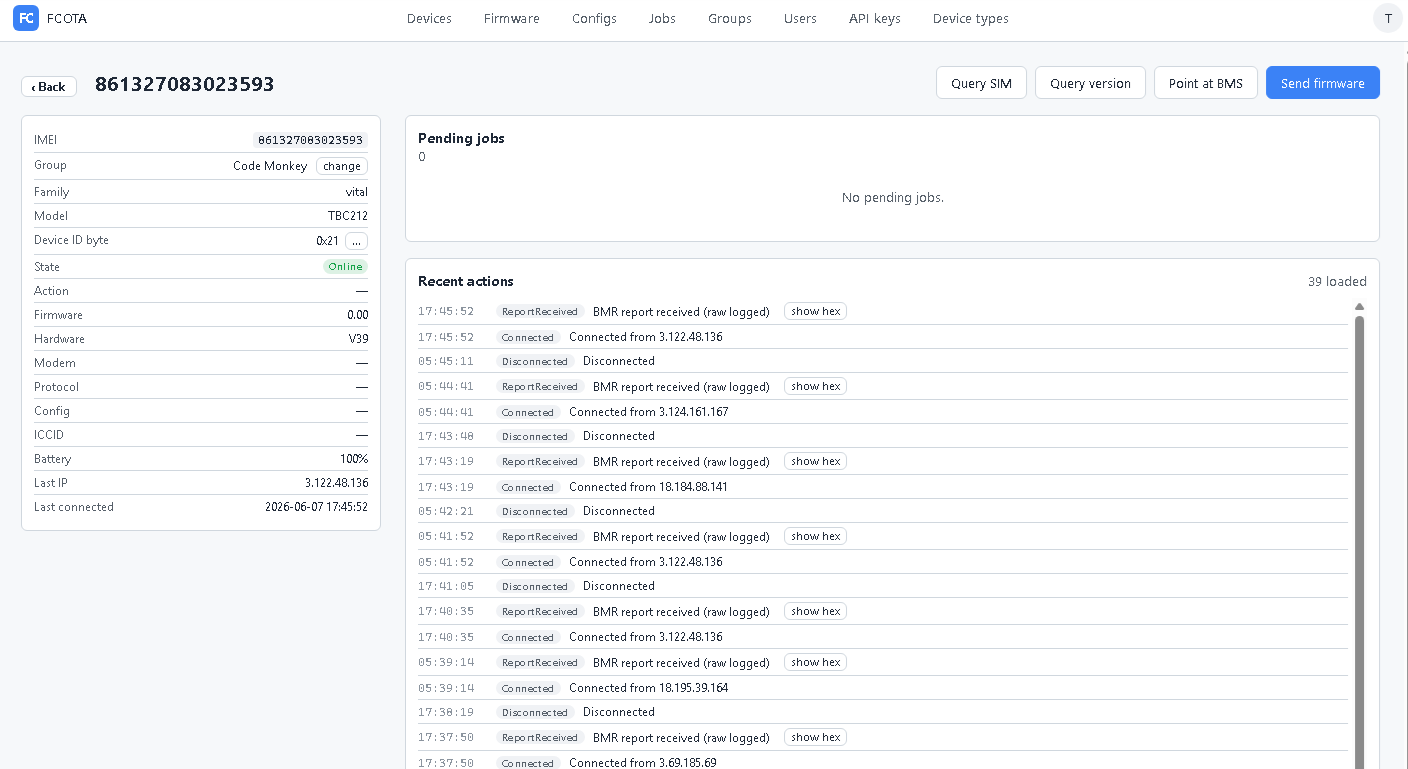This screenshot has height=769, width=1408.
Task: Open the Devices menu
Action: pyautogui.click(x=429, y=18)
